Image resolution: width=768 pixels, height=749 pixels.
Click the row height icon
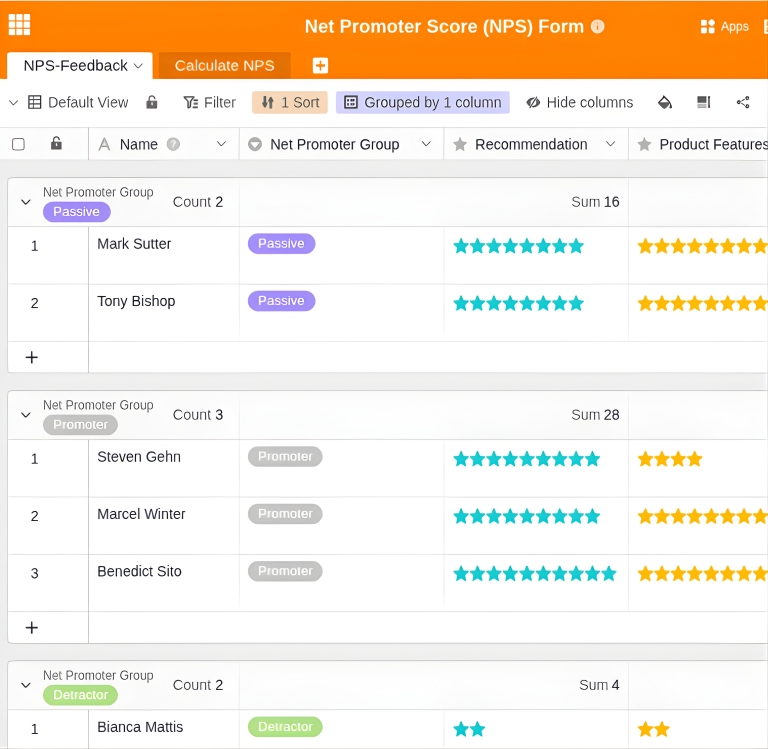[x=703, y=102]
